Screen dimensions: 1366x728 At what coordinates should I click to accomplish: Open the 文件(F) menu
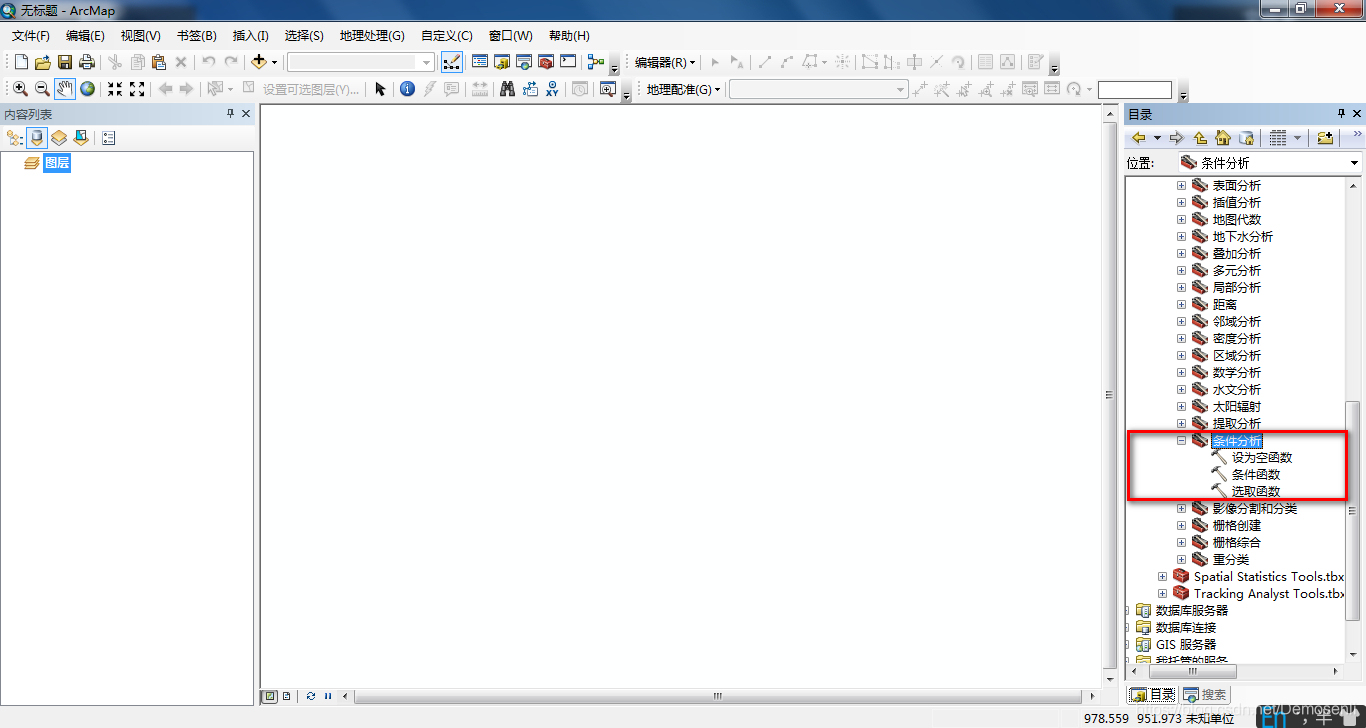coord(31,35)
